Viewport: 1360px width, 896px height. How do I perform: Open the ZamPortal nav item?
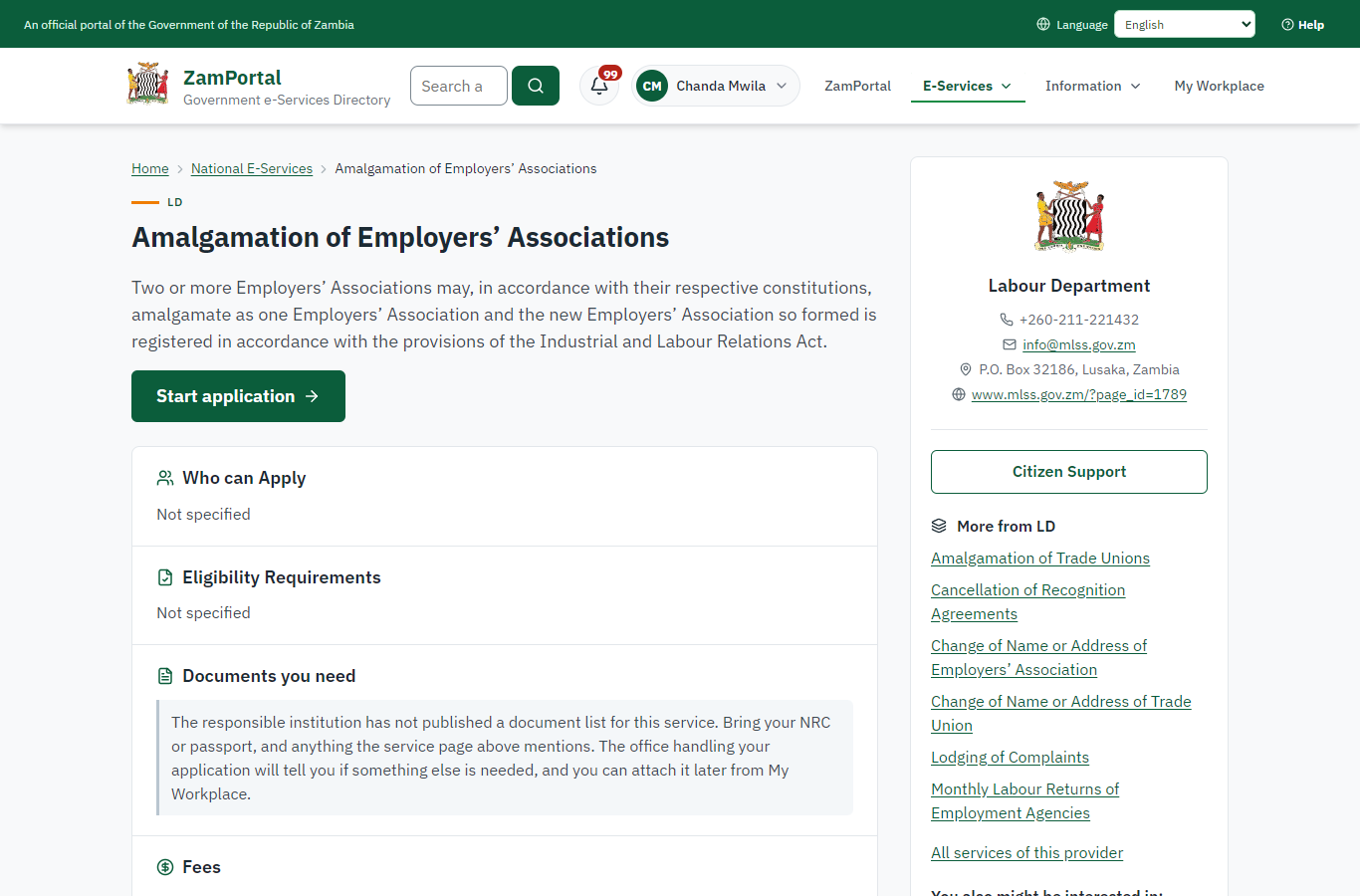[858, 86]
